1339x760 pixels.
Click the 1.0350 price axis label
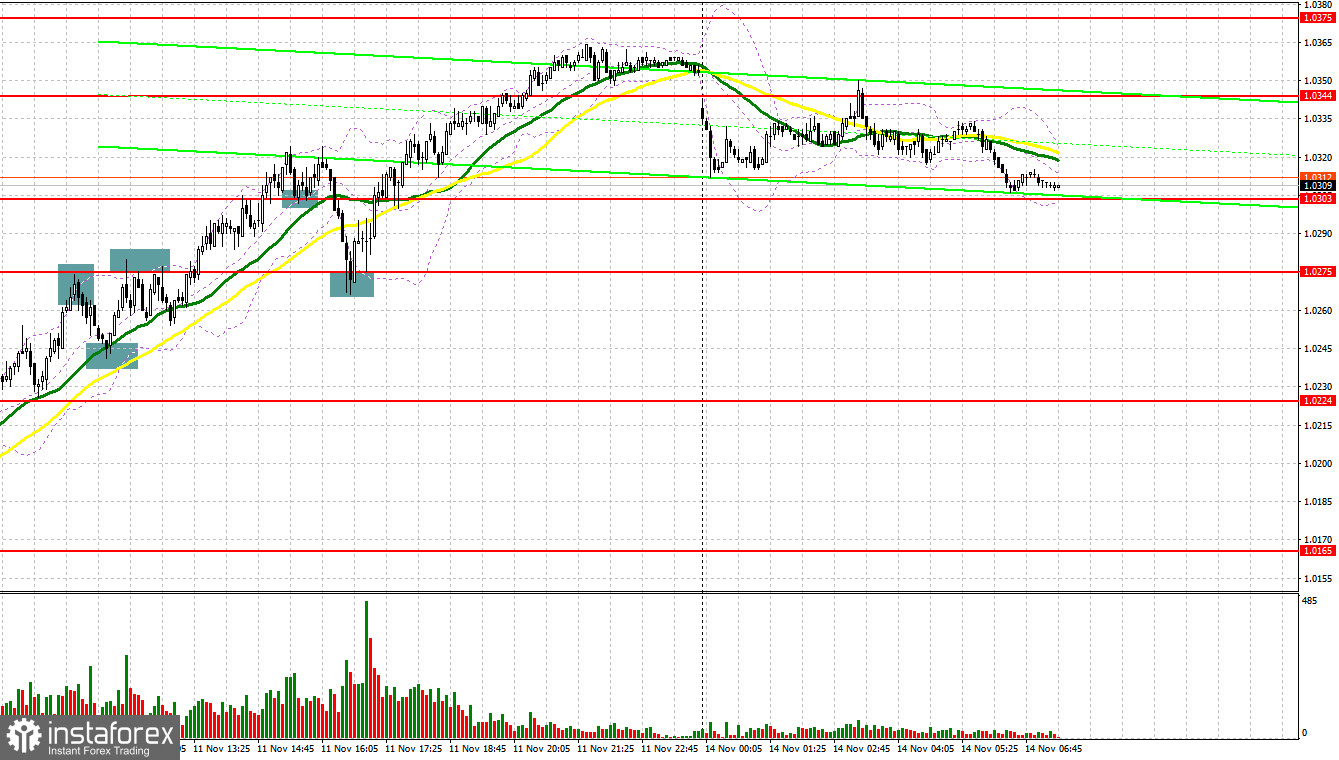pyautogui.click(x=1316, y=80)
